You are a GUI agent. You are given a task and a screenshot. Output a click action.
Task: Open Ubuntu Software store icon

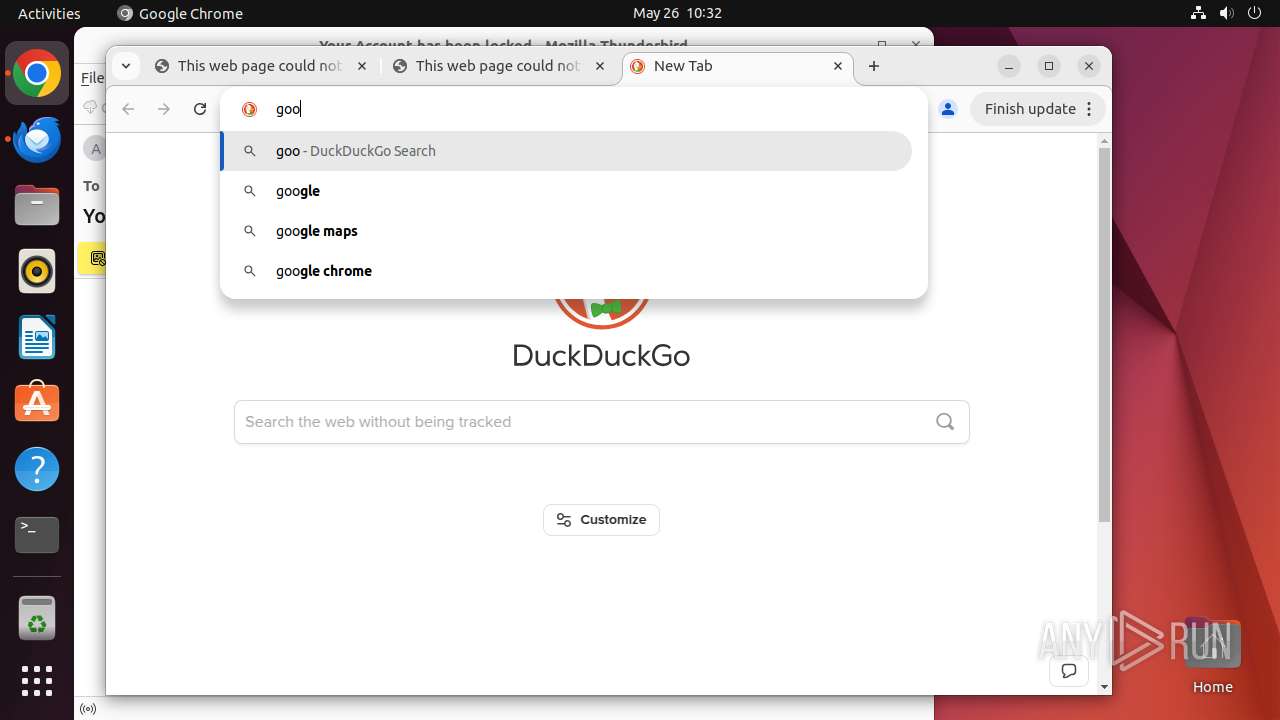click(x=37, y=402)
